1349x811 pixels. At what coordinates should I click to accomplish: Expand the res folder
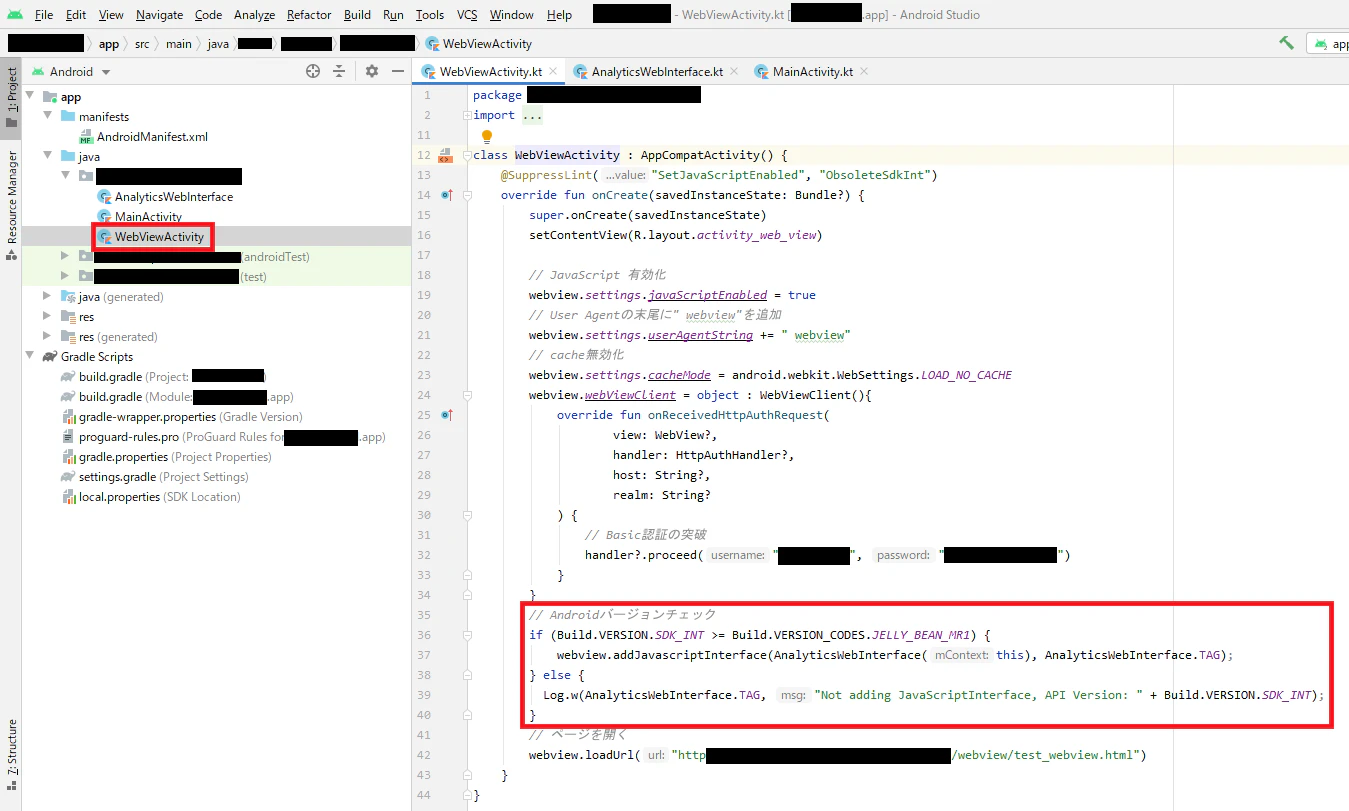[47, 316]
